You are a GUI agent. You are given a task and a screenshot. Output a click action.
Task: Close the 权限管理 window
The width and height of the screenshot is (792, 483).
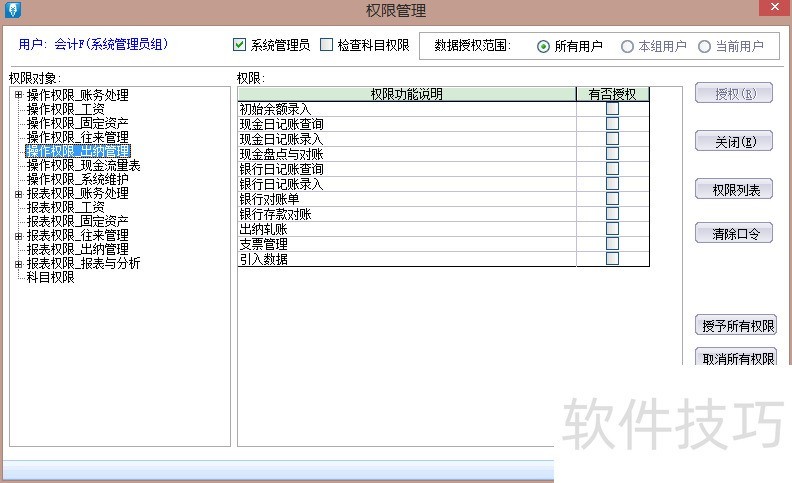click(x=775, y=7)
